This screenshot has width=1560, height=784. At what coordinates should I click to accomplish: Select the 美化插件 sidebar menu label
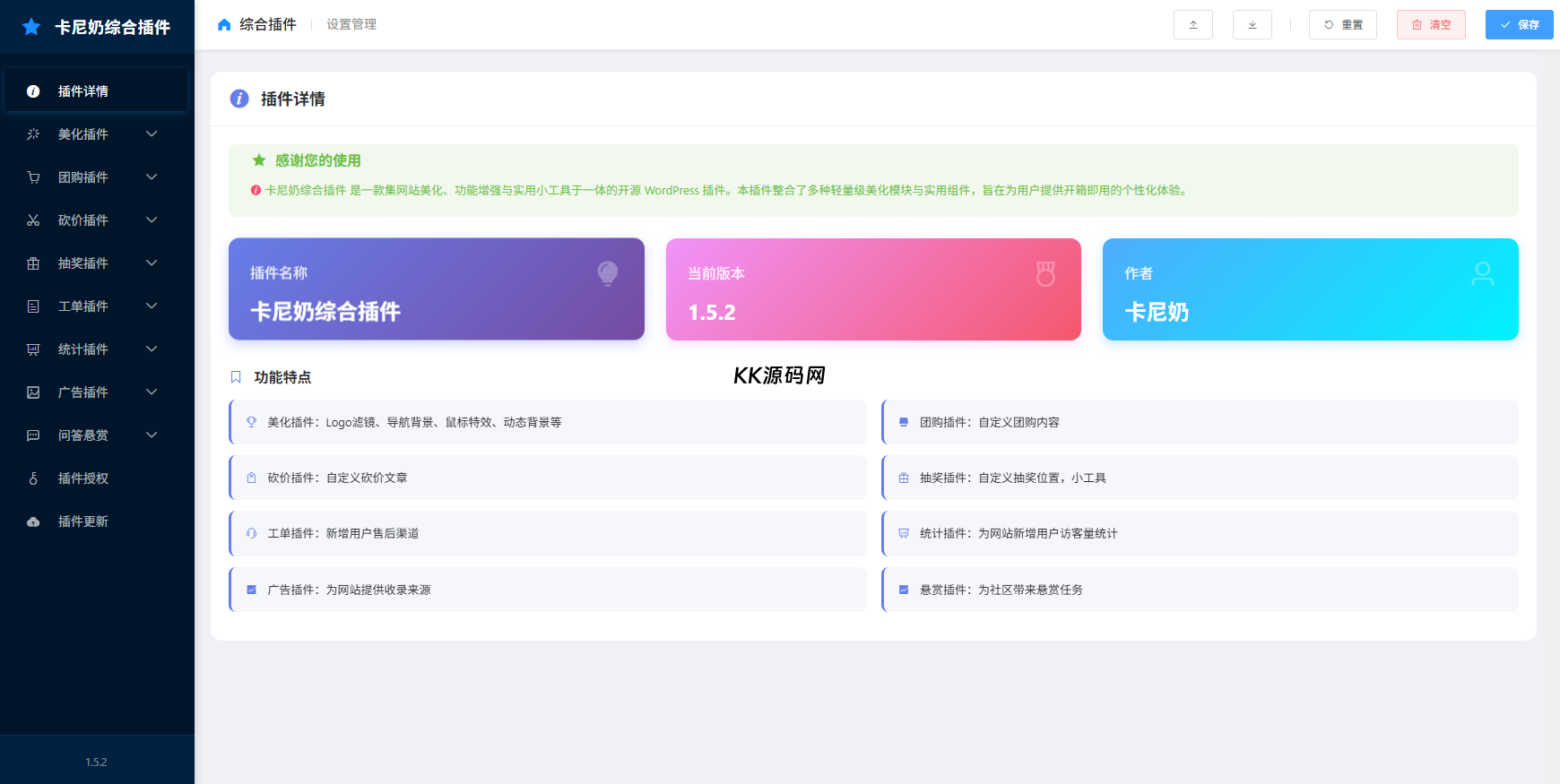[83, 134]
